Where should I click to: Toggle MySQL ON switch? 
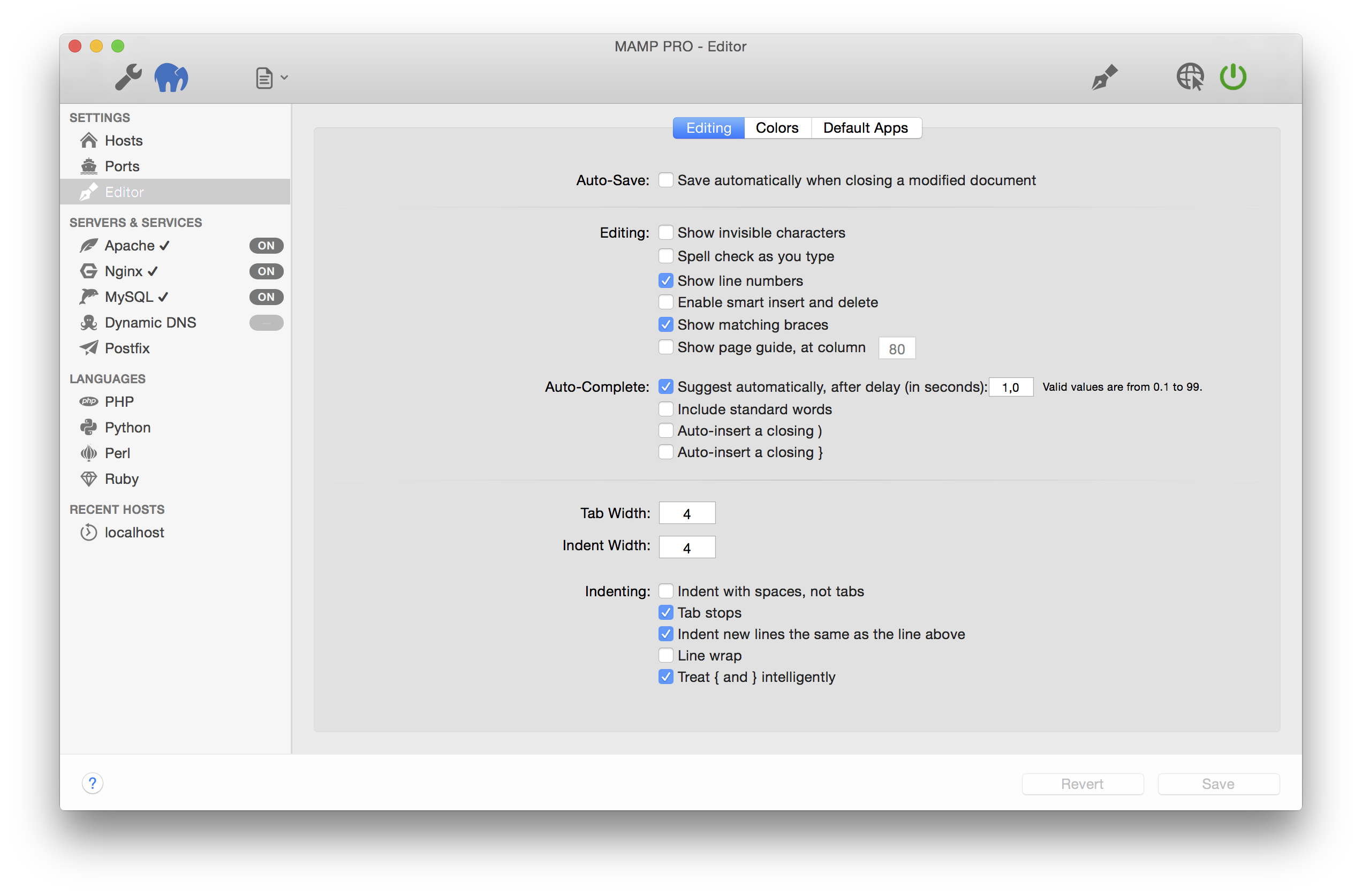click(266, 297)
